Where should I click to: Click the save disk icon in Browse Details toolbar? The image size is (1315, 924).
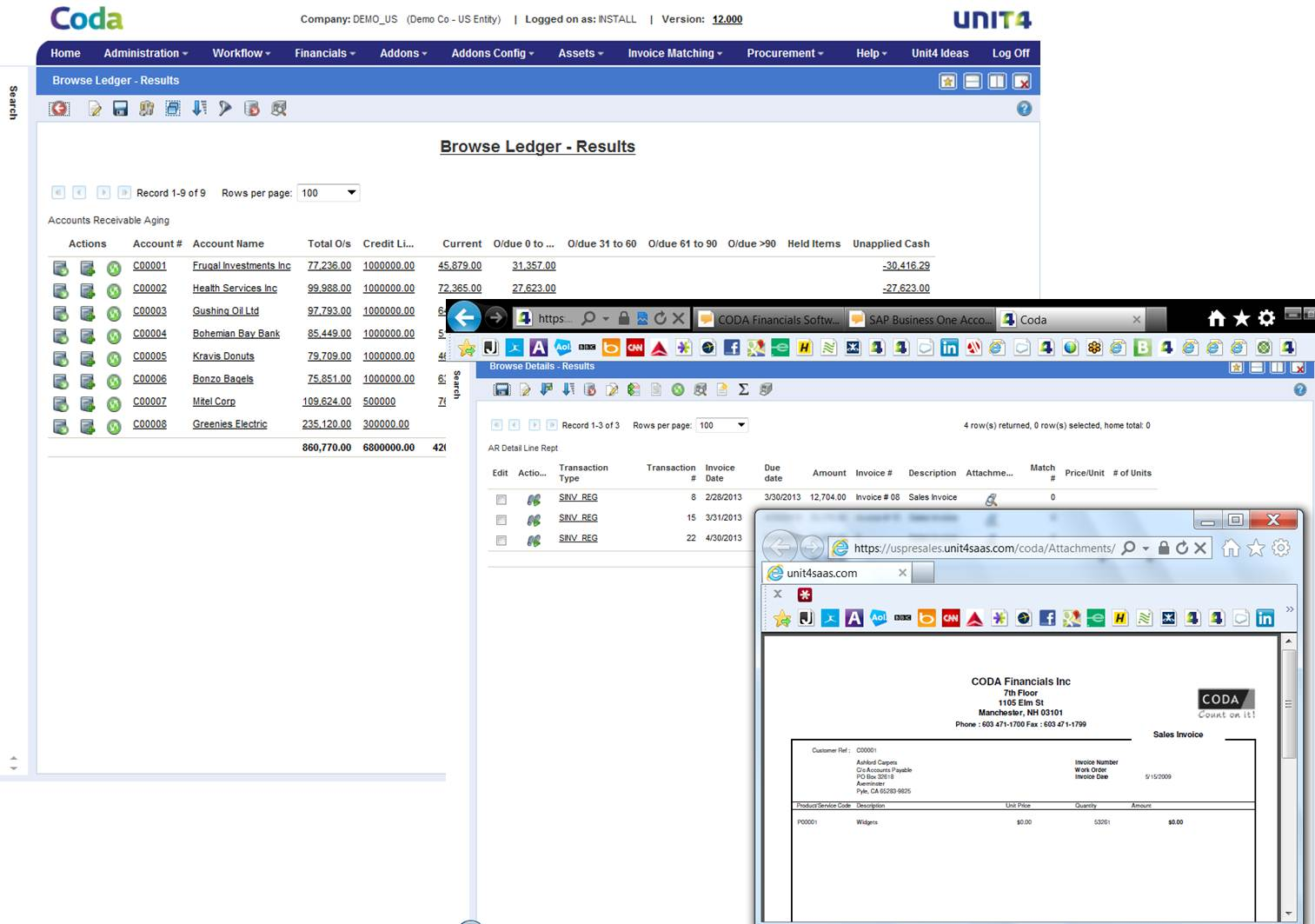click(x=501, y=389)
